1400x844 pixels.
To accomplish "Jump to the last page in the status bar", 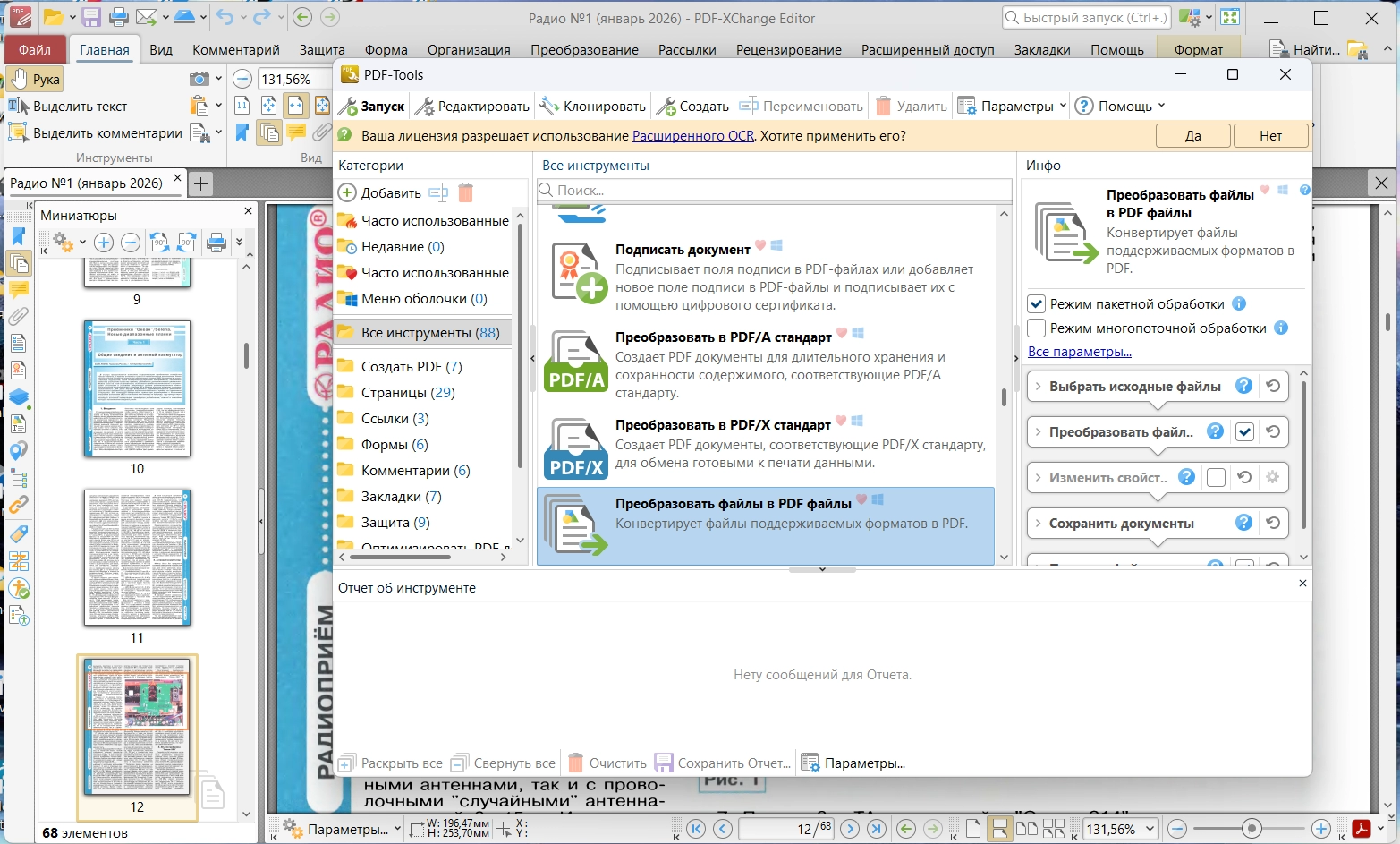I will [877, 829].
